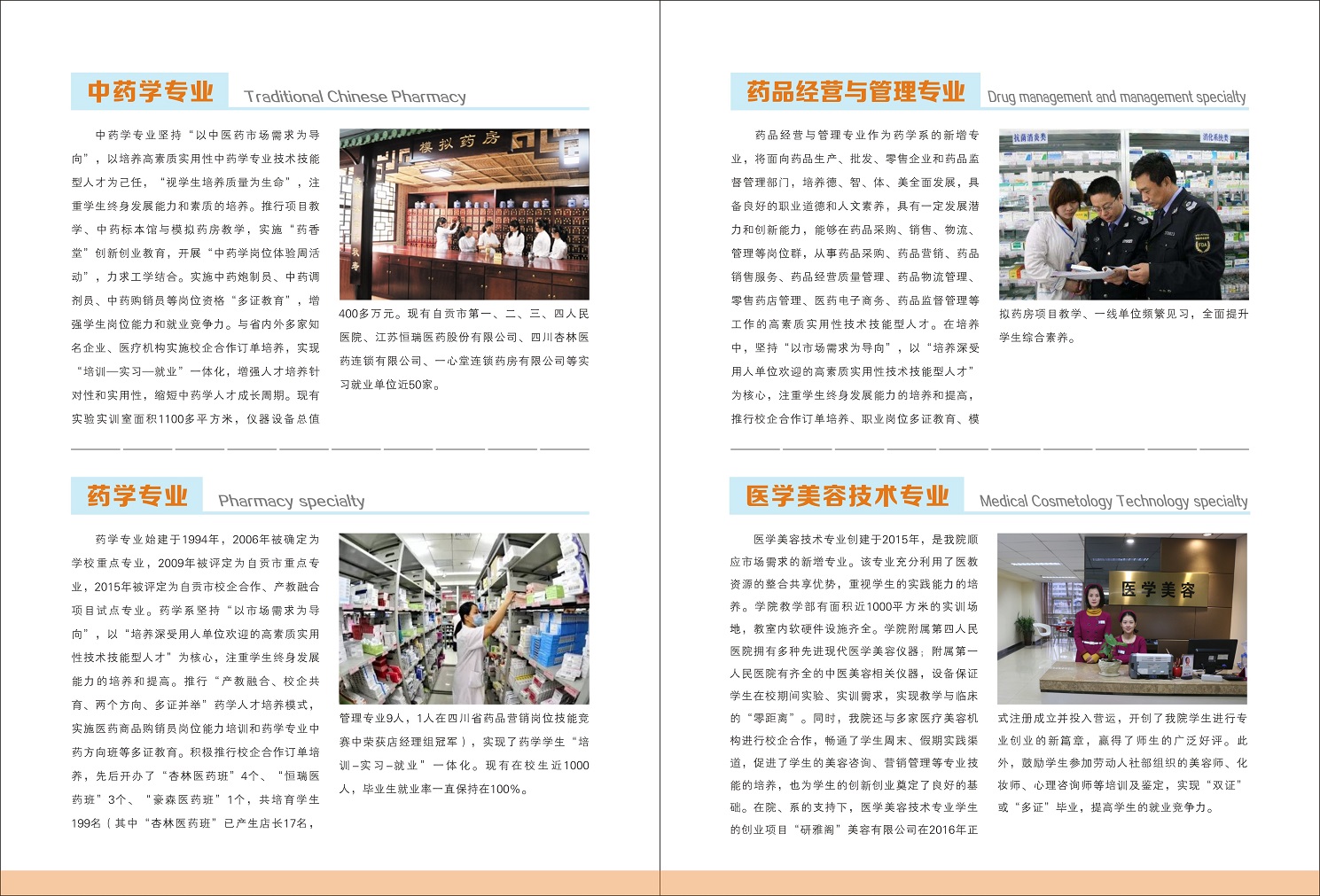The width and height of the screenshot is (1320, 896).
Task: Click the paragraph beginning 医学美容技术专业创建于2015年
Action: 854,684
